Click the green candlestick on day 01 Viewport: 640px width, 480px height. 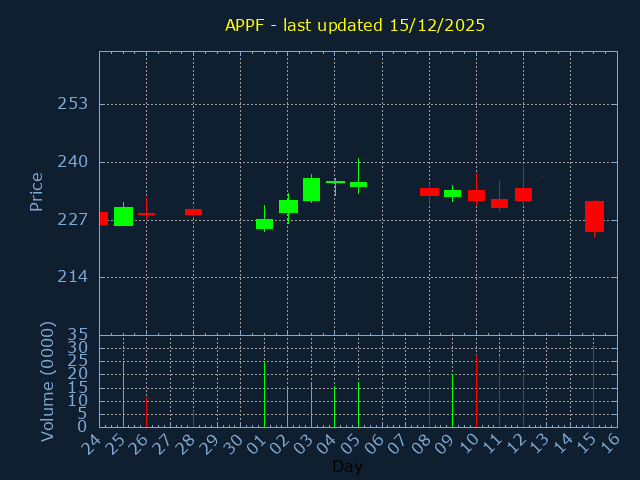point(264,224)
